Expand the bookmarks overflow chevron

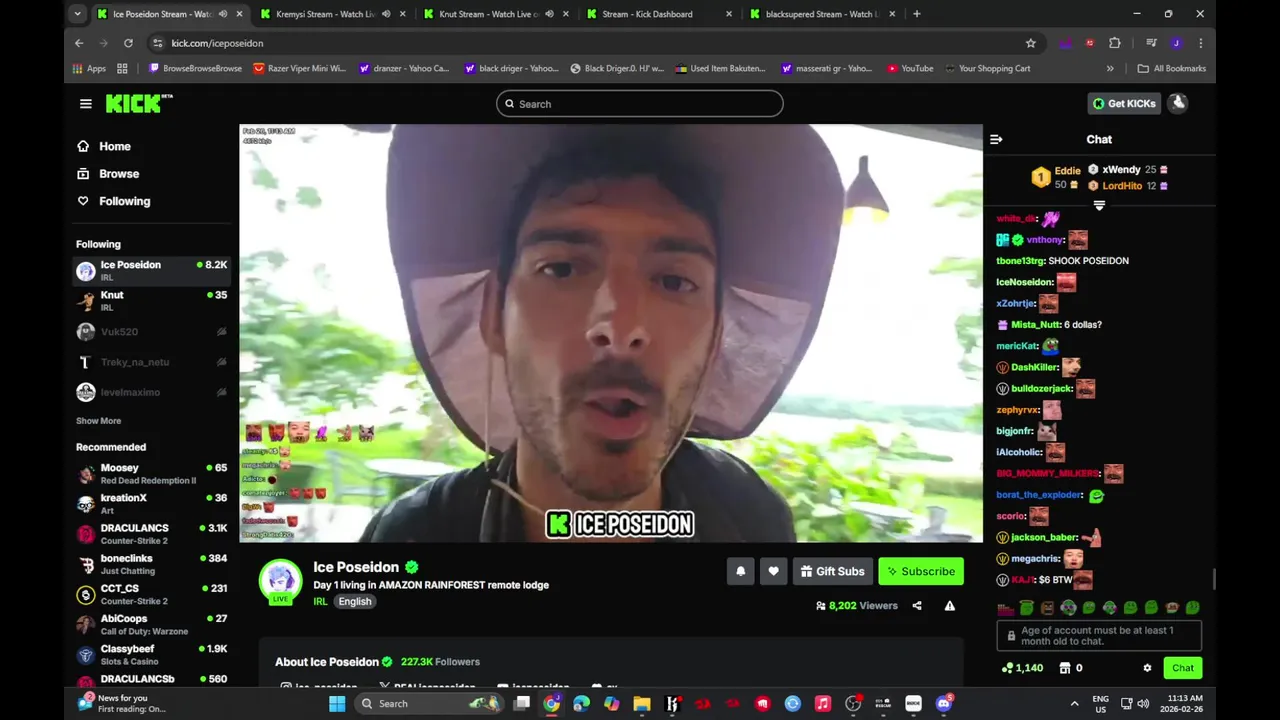click(1110, 68)
